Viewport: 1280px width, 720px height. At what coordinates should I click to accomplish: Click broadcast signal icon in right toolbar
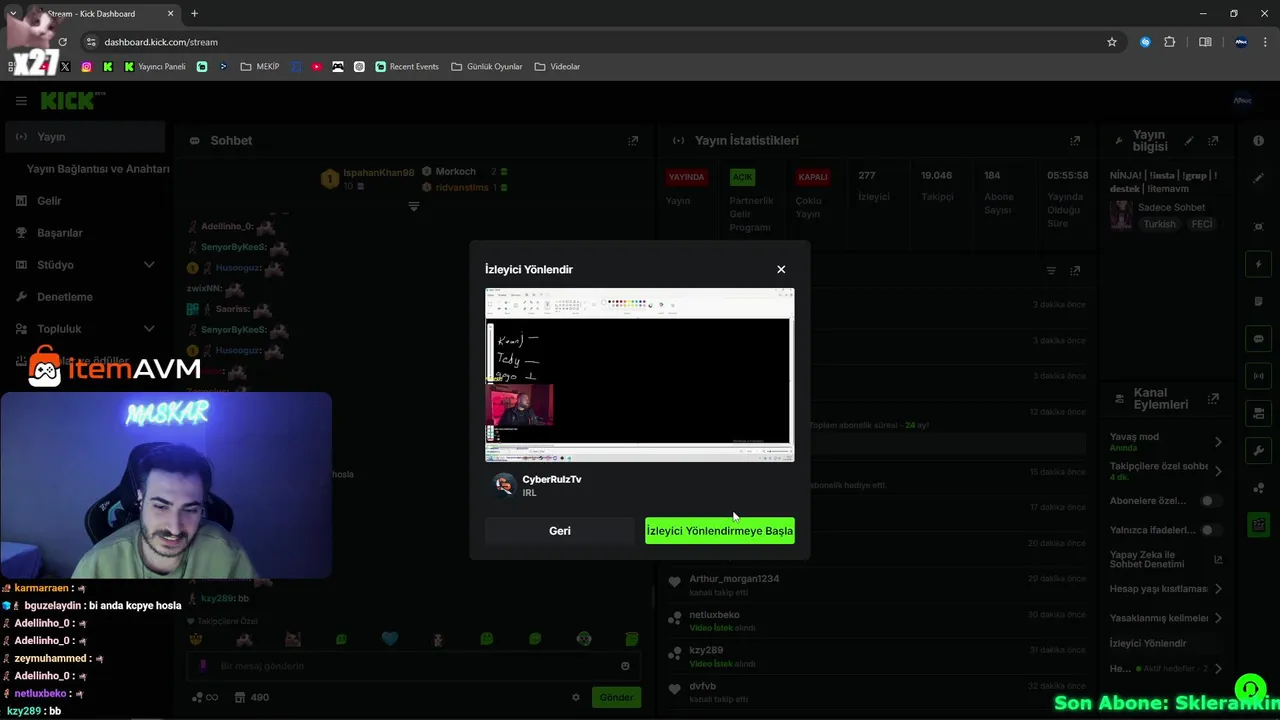pyautogui.click(x=1259, y=376)
